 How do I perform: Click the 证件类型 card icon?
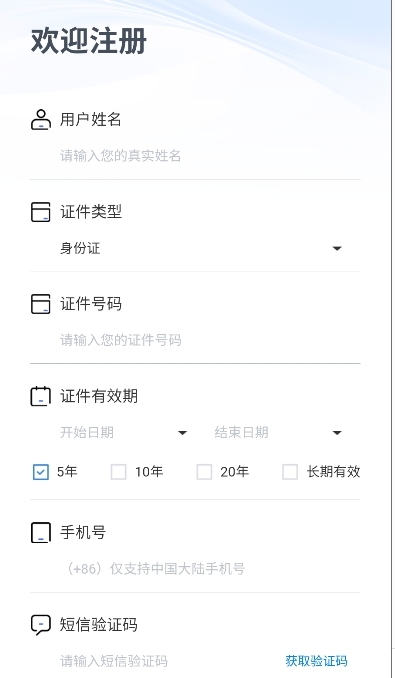(x=41, y=212)
